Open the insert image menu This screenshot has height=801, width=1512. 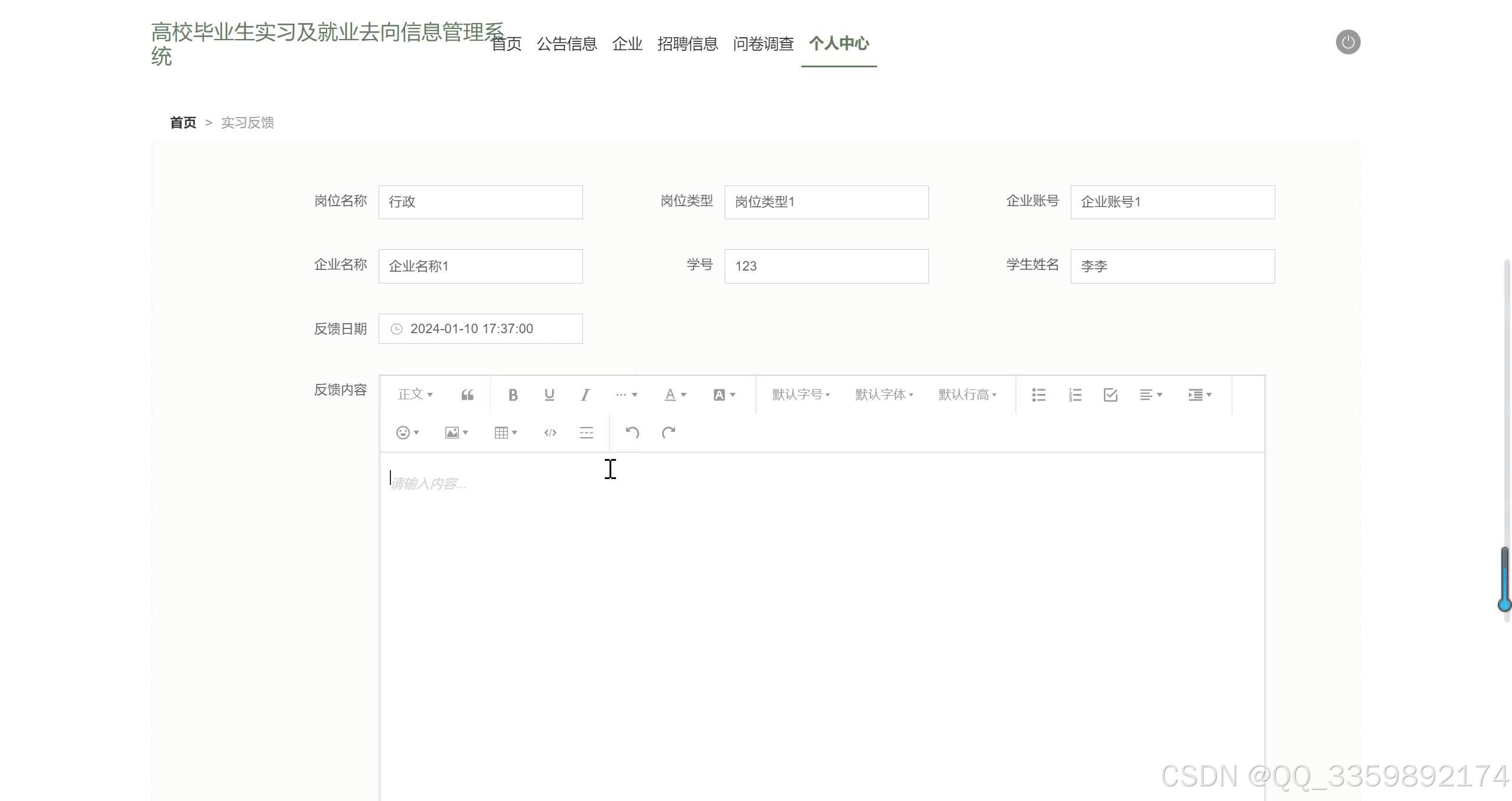point(456,432)
